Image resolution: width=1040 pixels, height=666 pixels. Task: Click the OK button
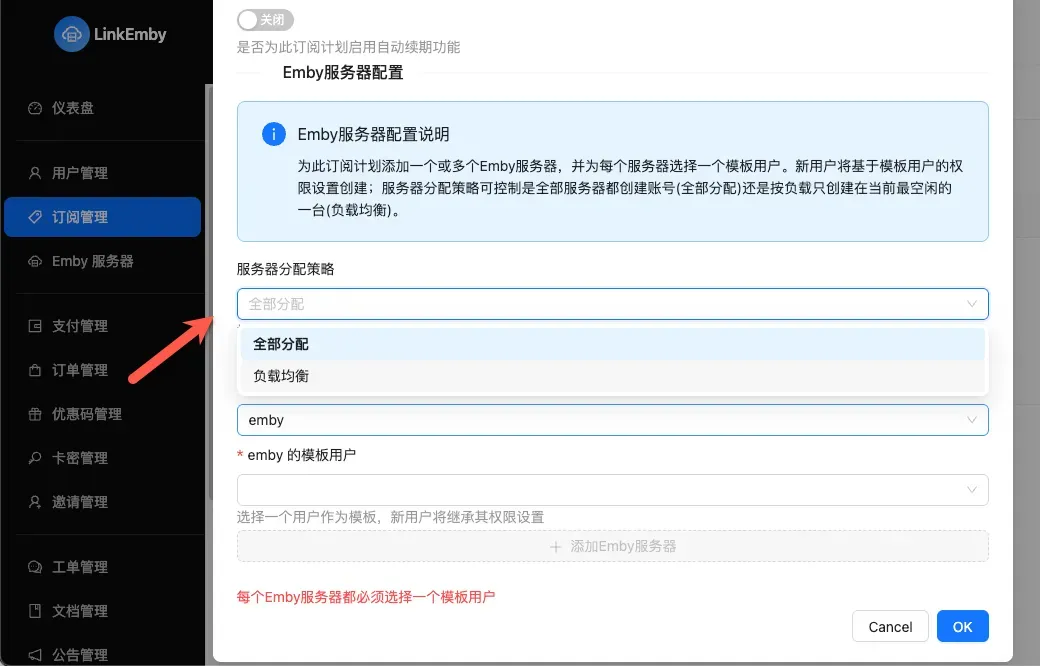[962, 626]
